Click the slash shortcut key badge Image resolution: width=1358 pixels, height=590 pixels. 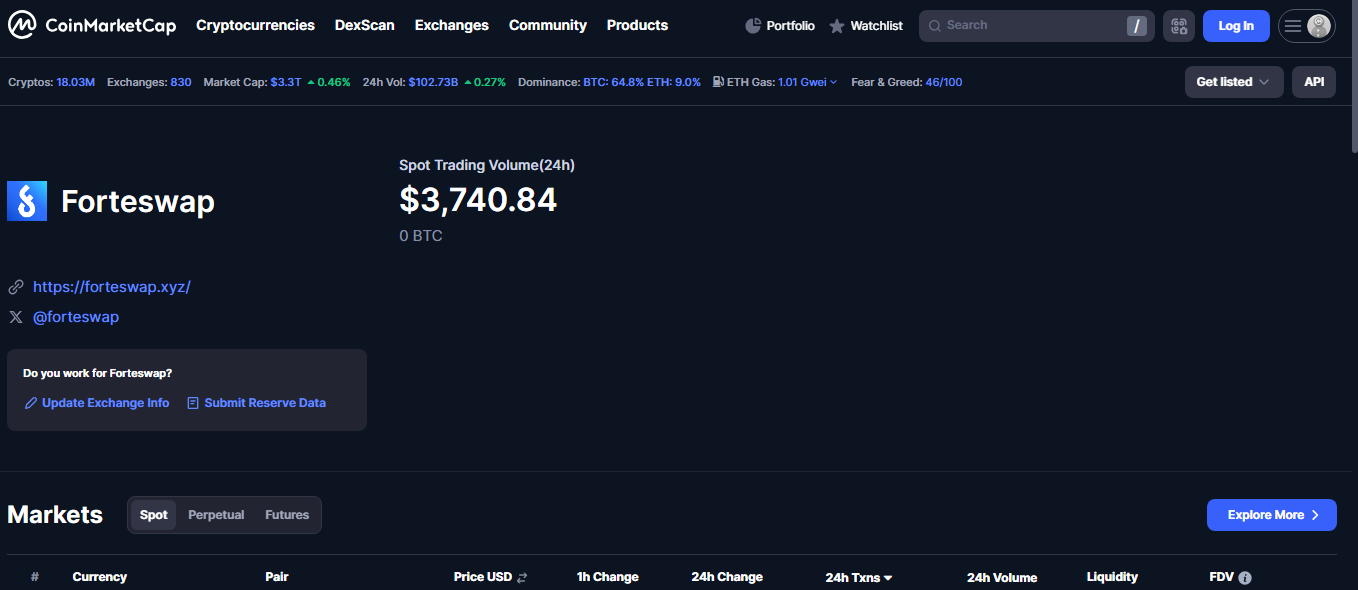tap(1137, 26)
